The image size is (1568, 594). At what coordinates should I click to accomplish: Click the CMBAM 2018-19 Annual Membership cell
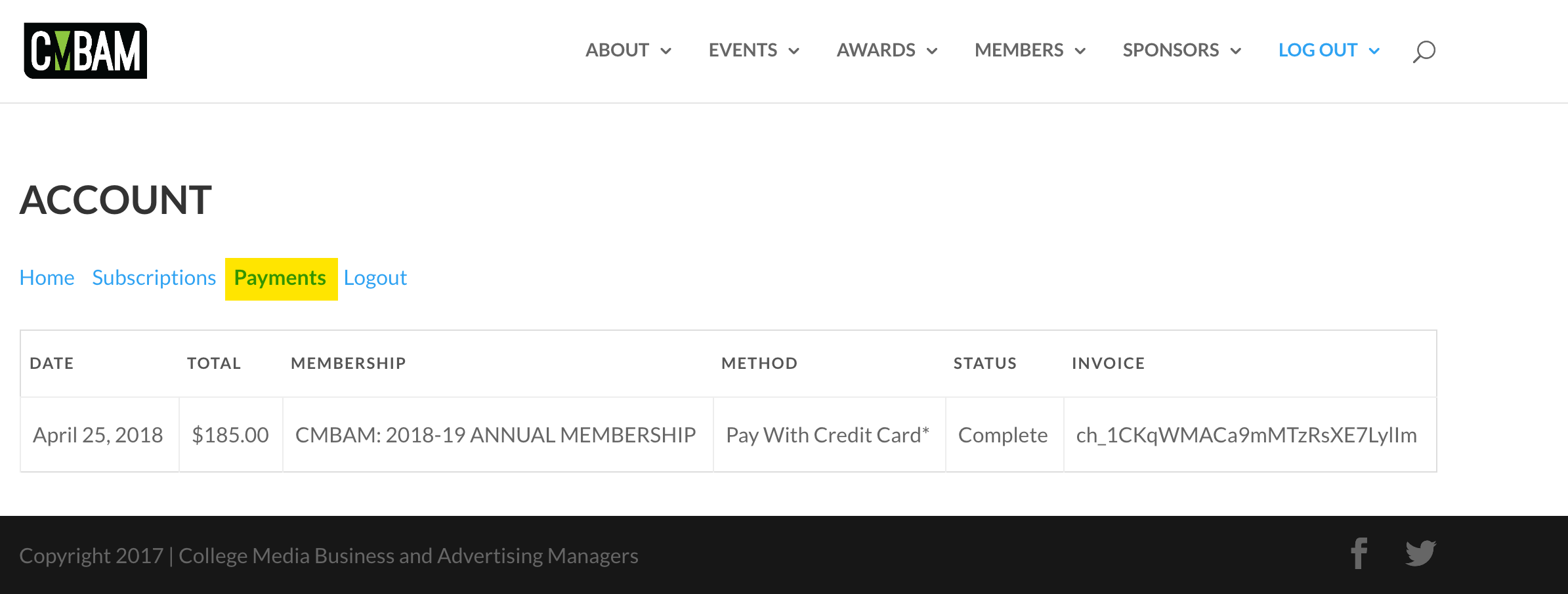pyautogui.click(x=498, y=435)
